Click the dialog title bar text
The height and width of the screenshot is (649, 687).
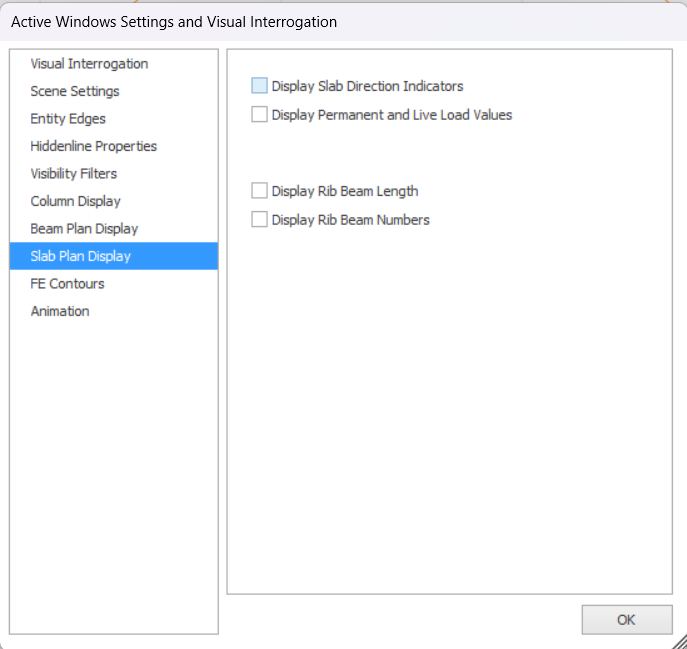(174, 21)
